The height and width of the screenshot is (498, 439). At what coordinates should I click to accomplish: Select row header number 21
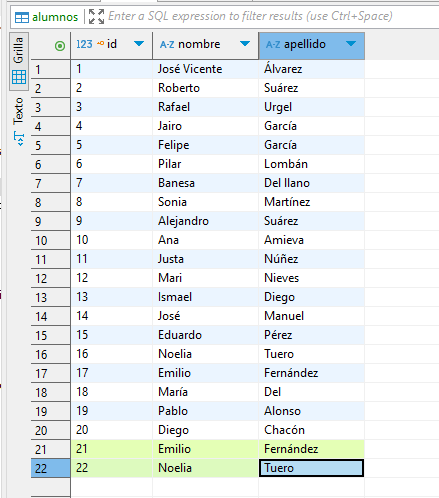point(51,449)
